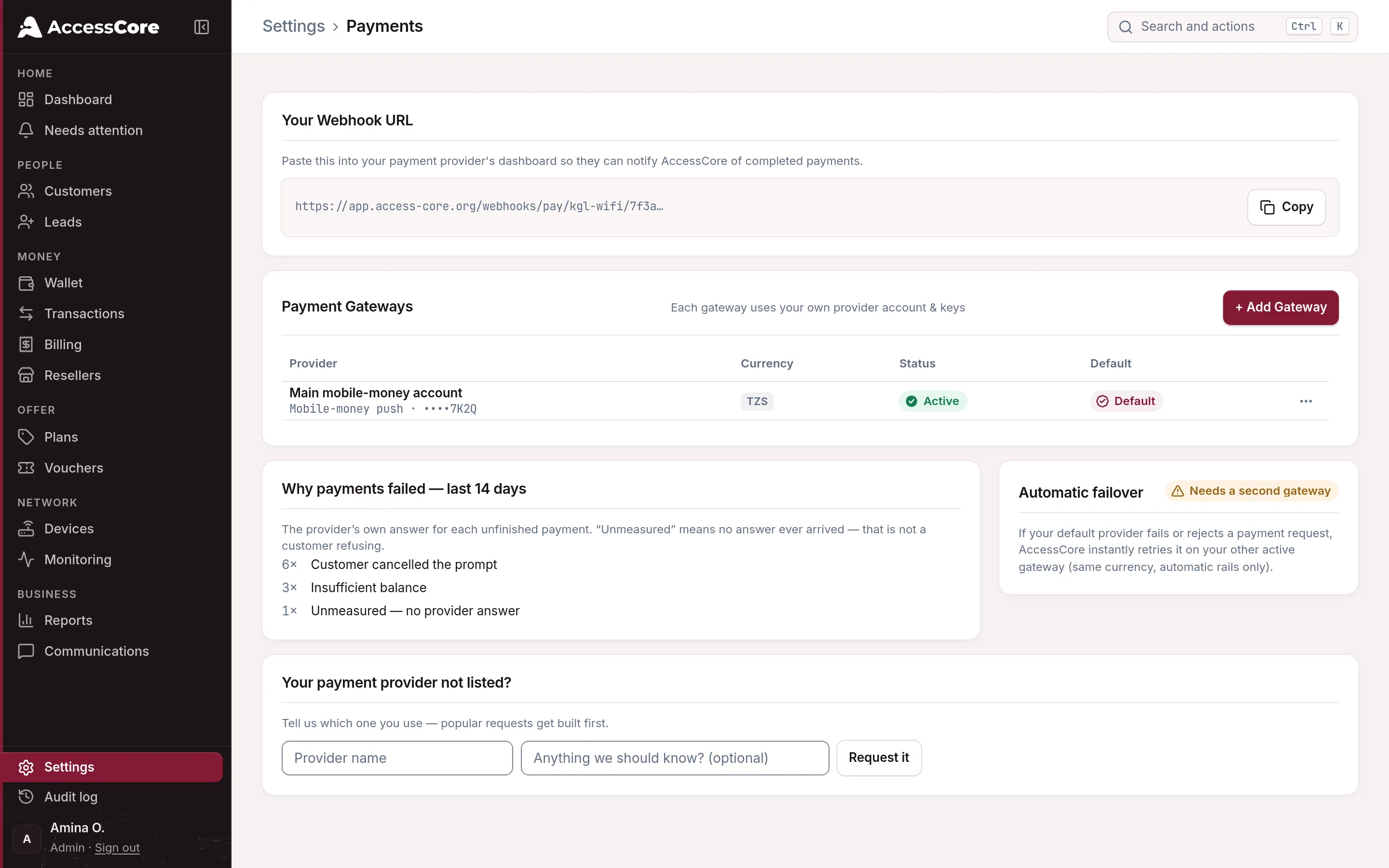Viewport: 1389px width, 868px height.
Task: Click the Sign out link
Action: pos(117,848)
